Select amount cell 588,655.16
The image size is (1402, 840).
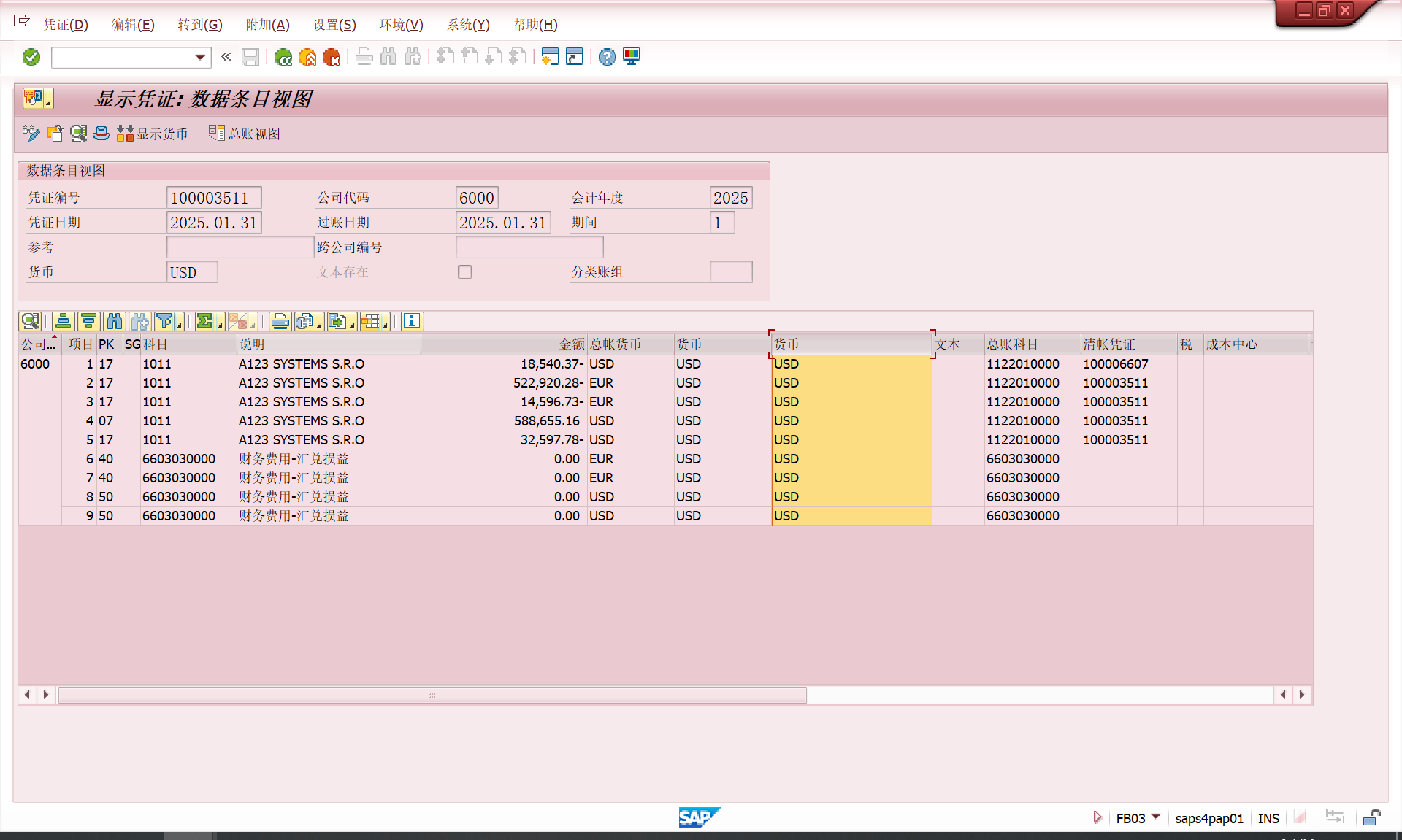(504, 420)
